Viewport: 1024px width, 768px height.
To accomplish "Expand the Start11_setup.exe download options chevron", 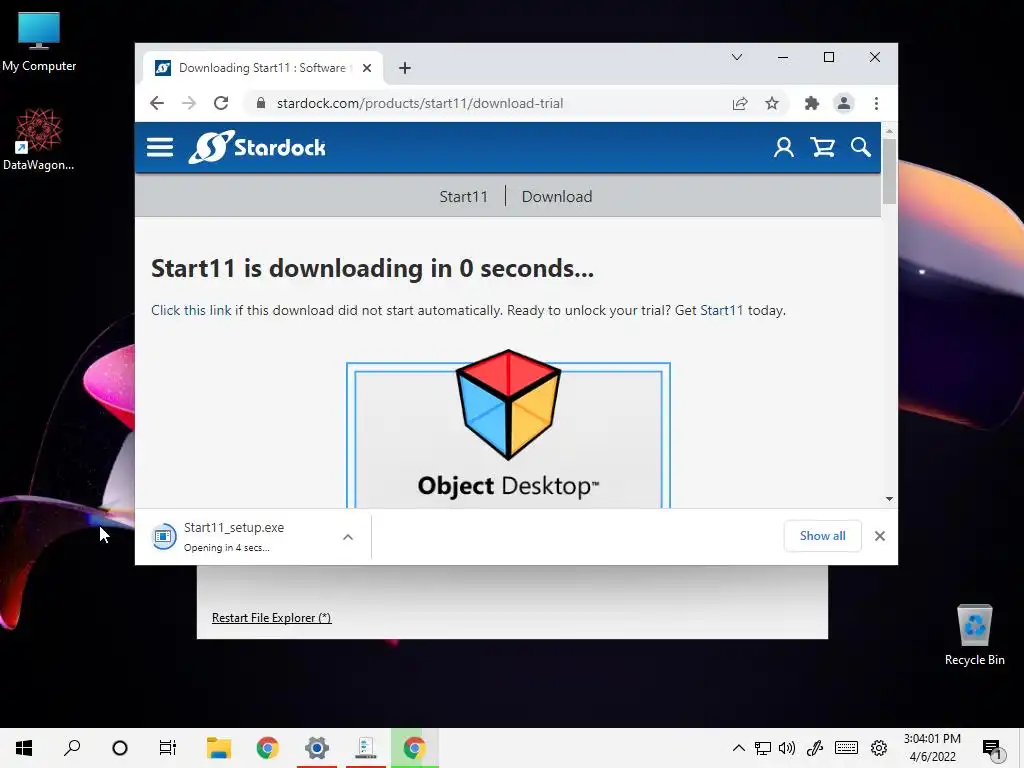I will 348,537.
